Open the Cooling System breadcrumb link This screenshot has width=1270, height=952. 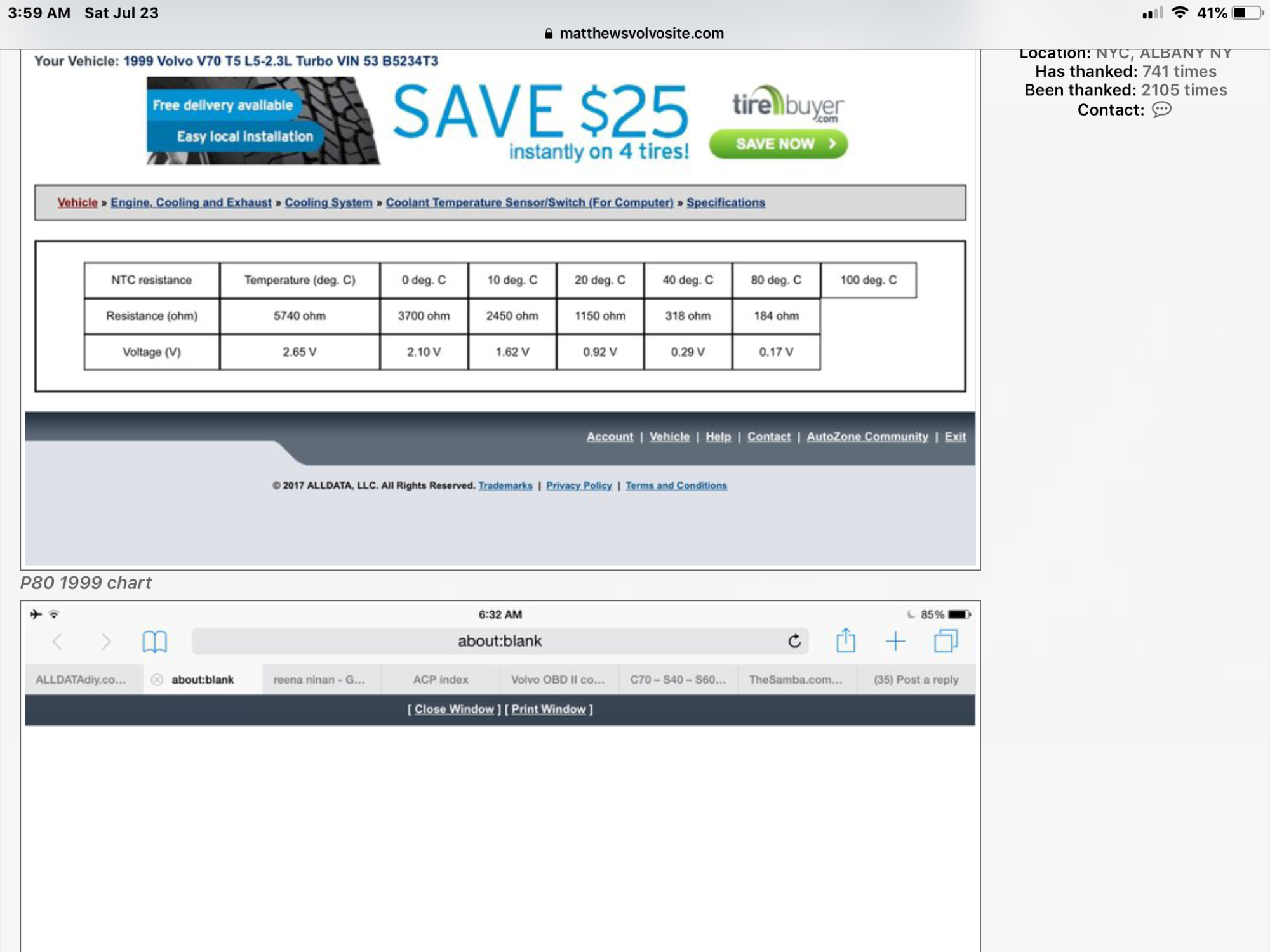[328, 202]
